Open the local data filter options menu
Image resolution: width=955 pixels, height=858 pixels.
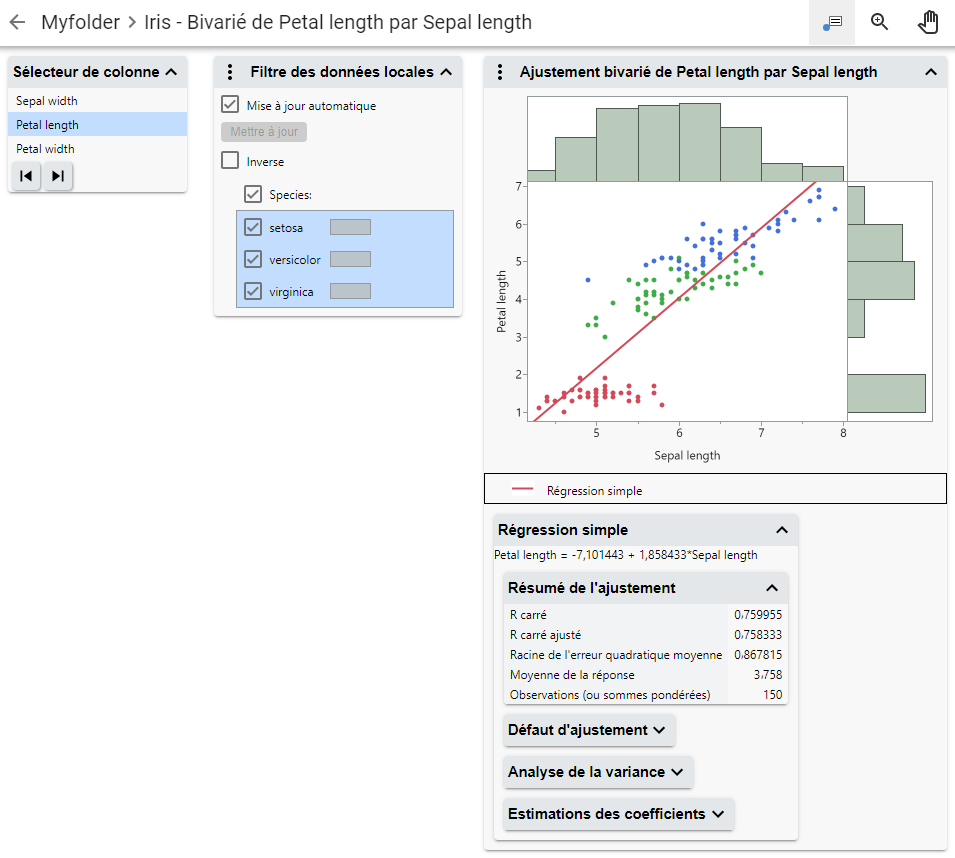(230, 72)
